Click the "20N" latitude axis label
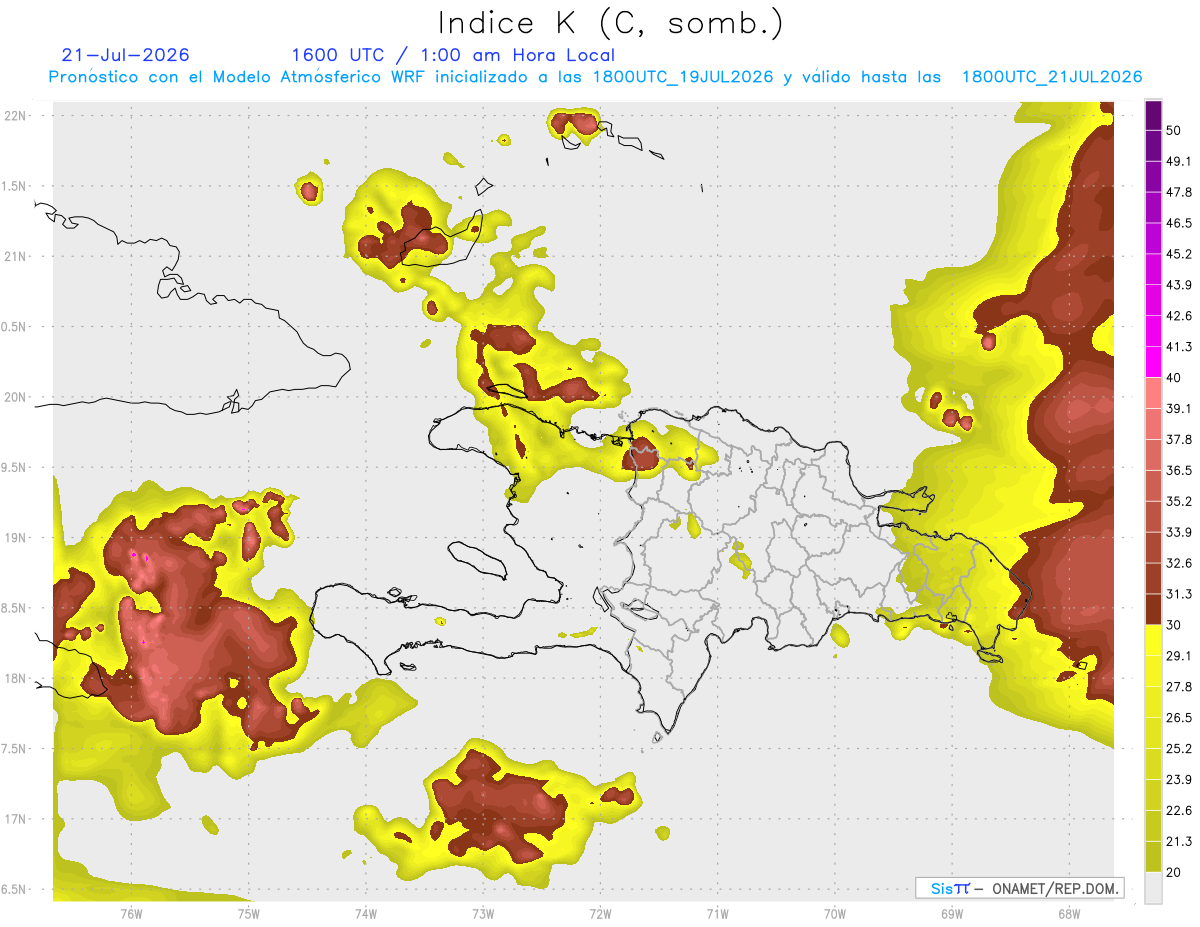 pos(16,397)
